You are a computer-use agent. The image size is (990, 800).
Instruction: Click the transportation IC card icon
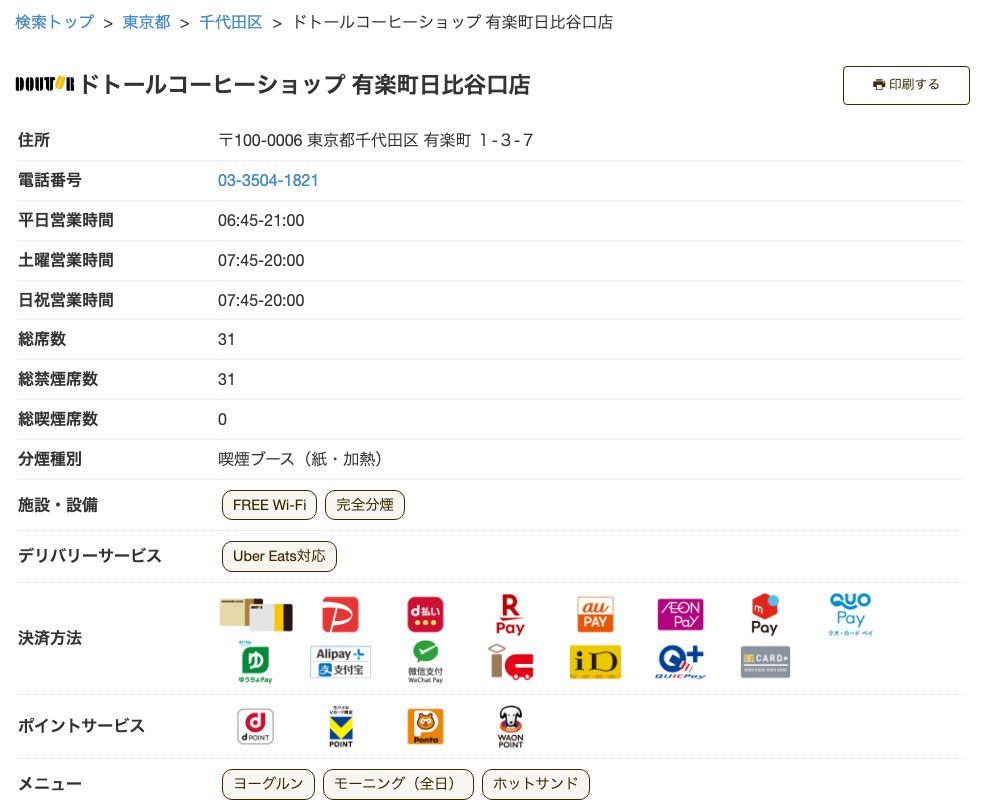point(510,662)
